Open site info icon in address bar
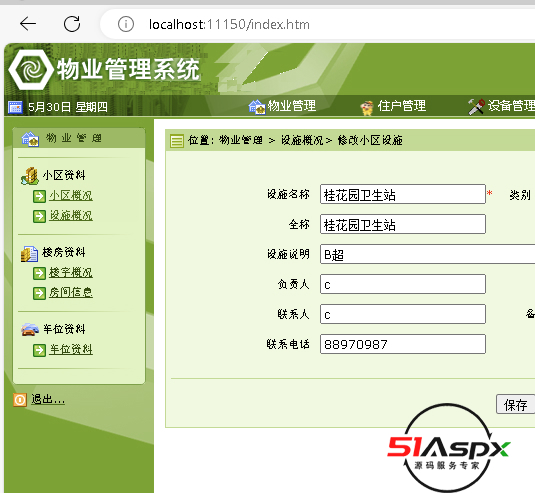 (x=126, y=24)
